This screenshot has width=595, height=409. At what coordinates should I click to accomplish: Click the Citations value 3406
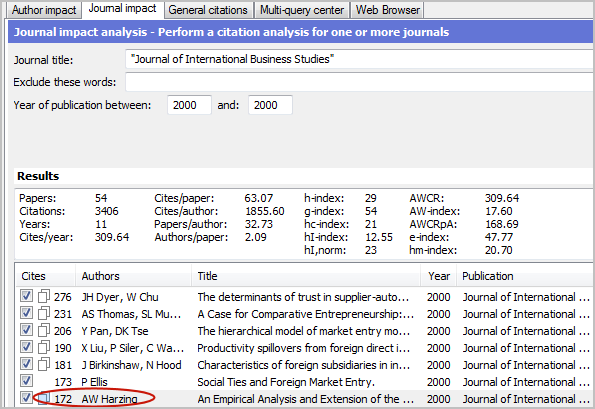pyautogui.click(x=107, y=211)
